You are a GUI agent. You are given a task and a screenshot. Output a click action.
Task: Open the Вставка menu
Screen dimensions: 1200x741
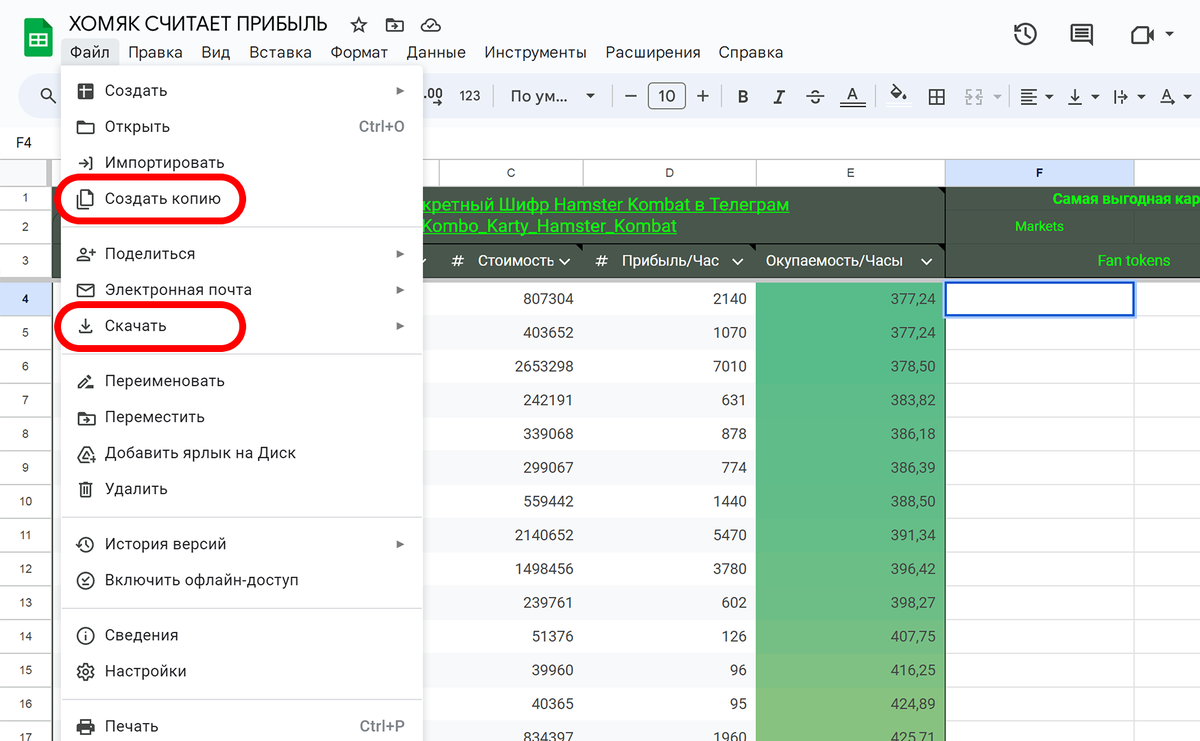[280, 52]
